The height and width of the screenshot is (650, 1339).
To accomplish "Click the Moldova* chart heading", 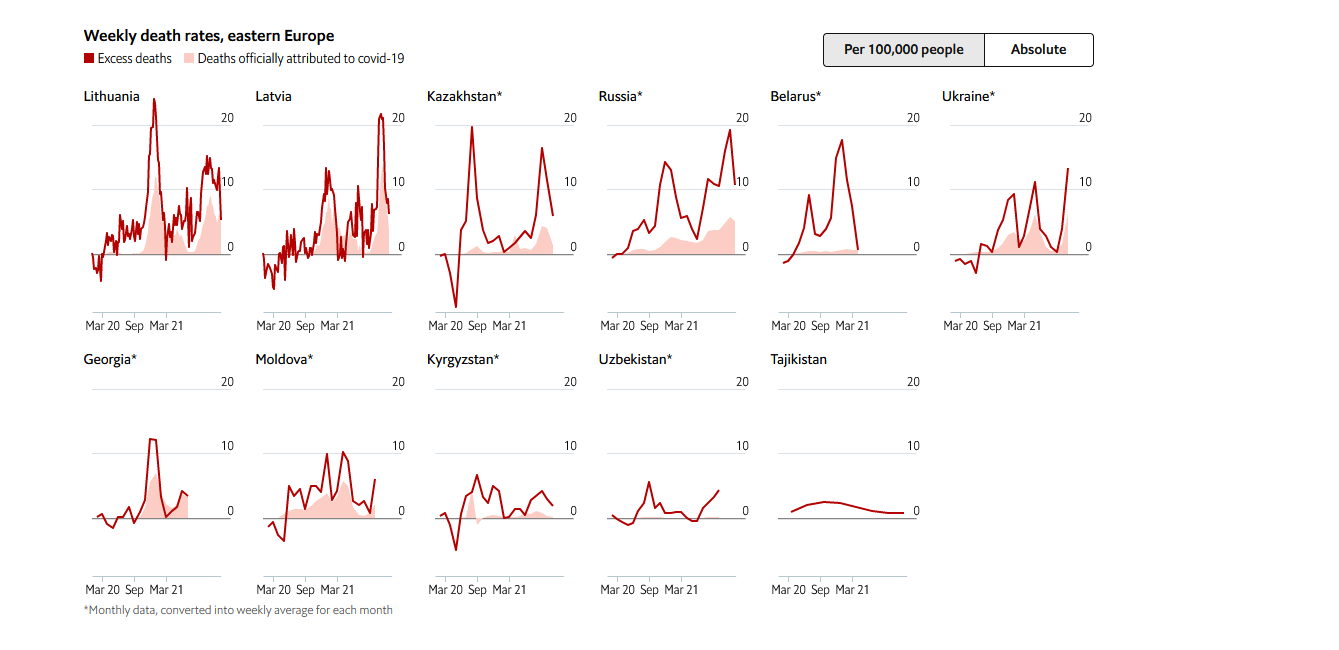I will pyautogui.click(x=284, y=359).
